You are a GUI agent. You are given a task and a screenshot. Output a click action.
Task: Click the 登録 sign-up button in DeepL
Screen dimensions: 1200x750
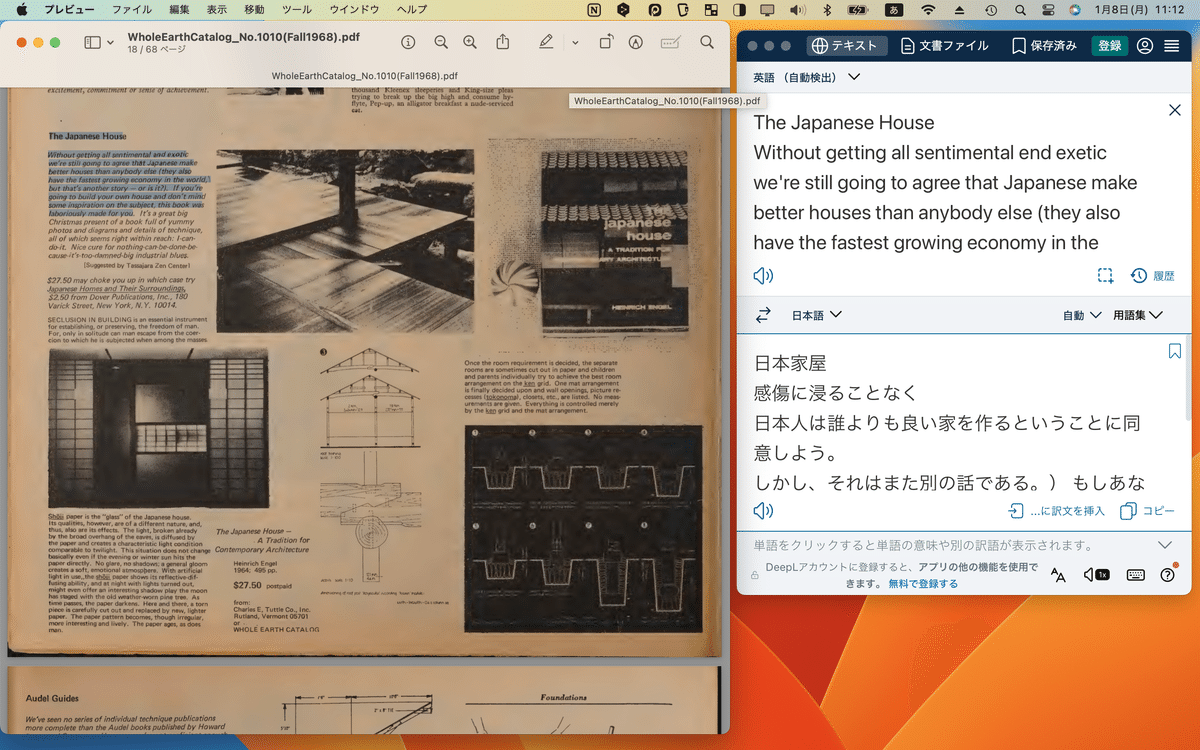[x=1110, y=46]
